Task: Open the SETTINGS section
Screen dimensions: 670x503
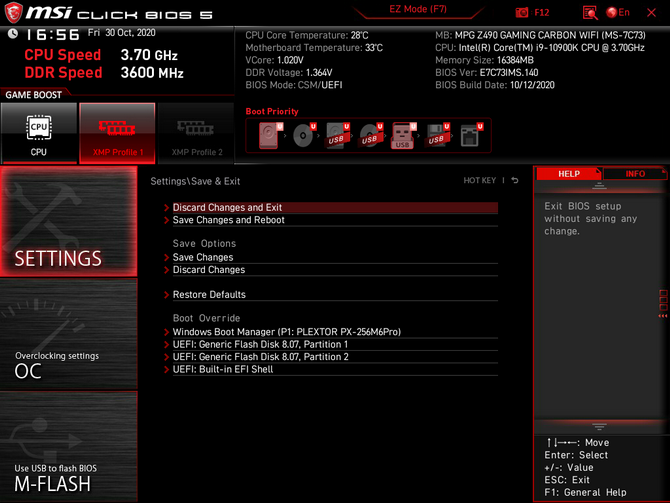Action: pos(68,221)
